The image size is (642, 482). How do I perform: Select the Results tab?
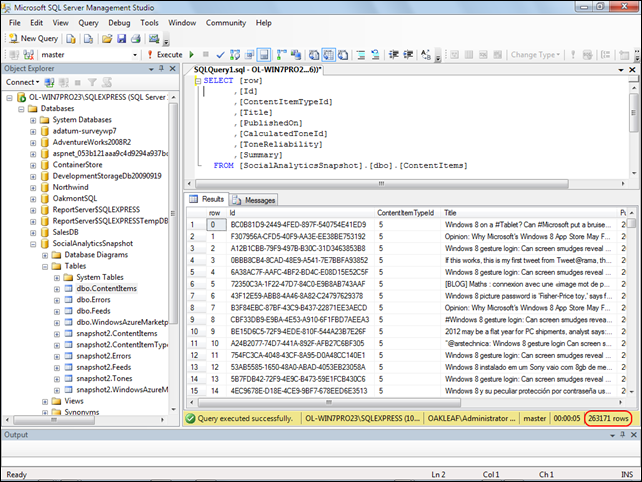[207, 200]
